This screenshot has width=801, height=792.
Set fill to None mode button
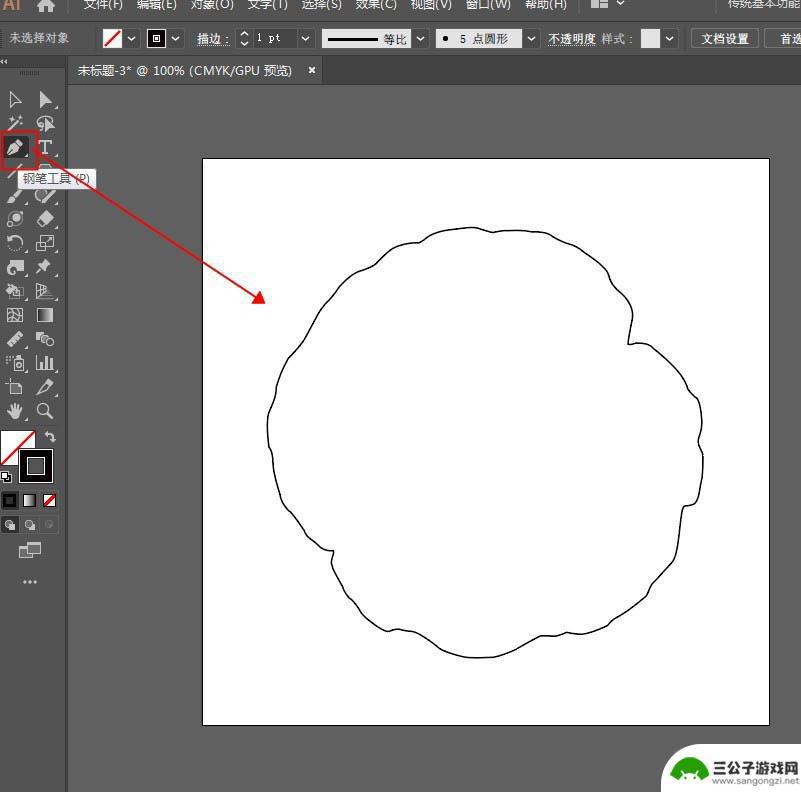click(x=50, y=500)
